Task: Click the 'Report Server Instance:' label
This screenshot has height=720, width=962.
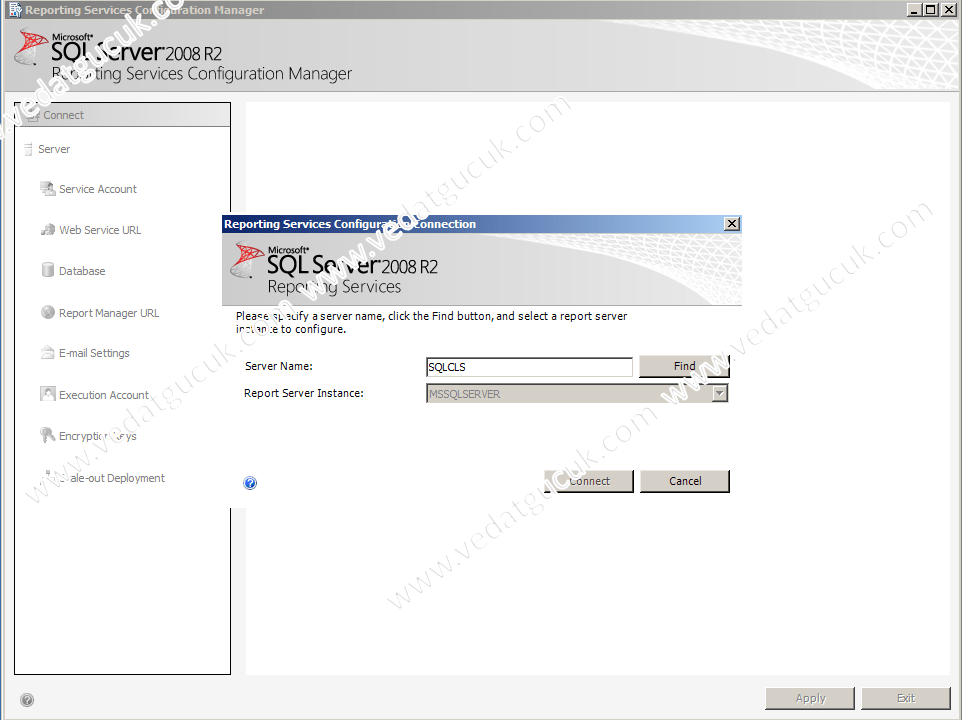Action: pyautogui.click(x=304, y=393)
